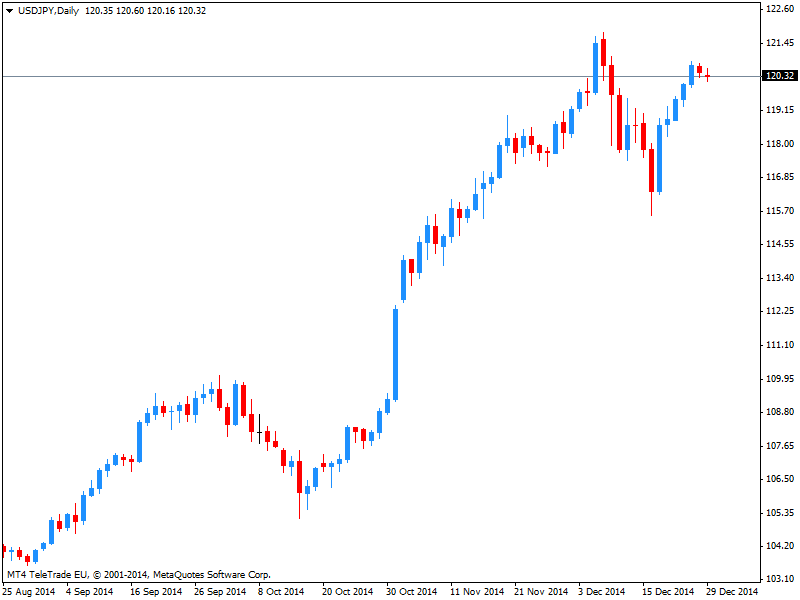
Task: Click the 11 Nov 2014 date label
Action: pos(477,592)
